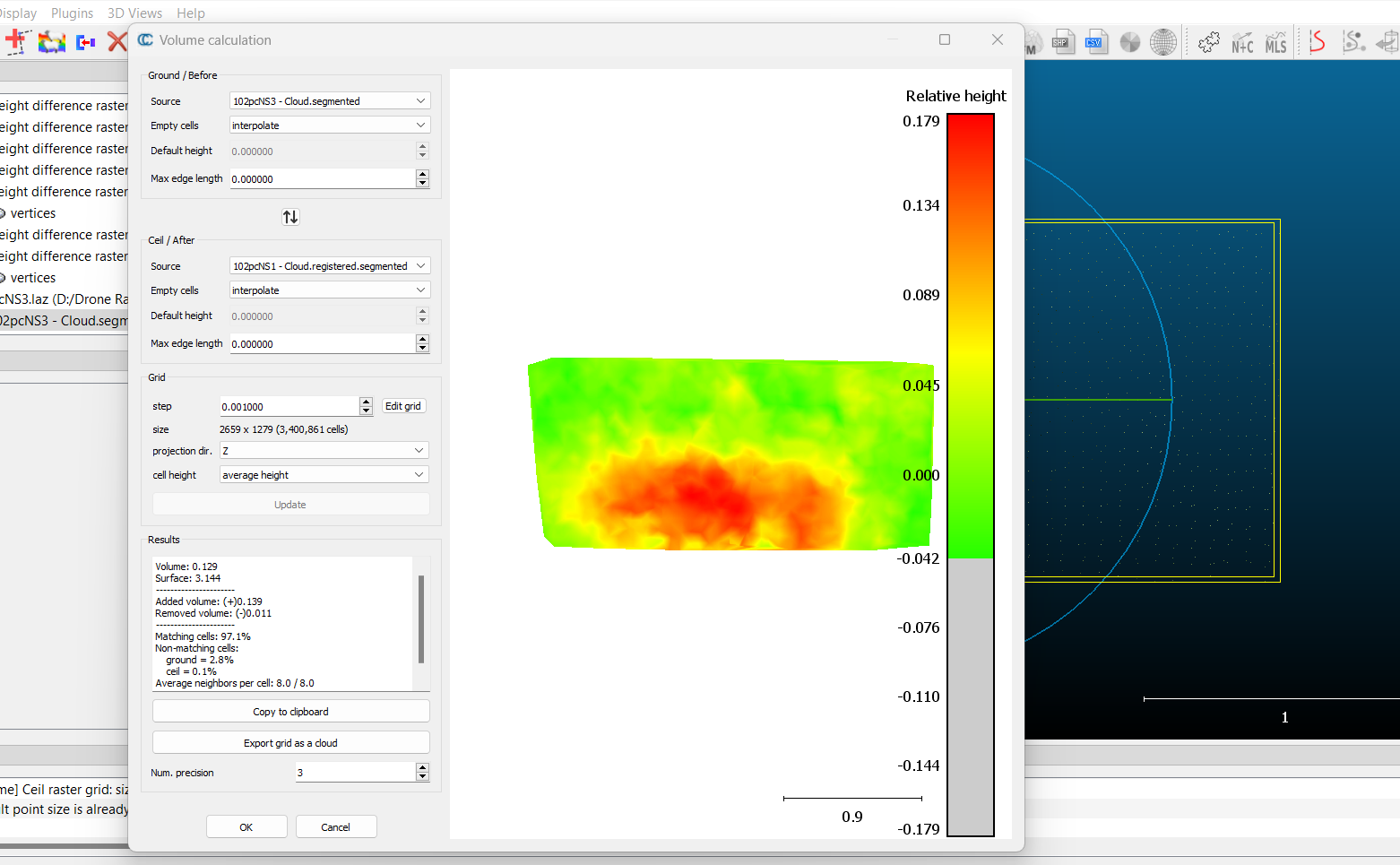Open the Plugins menu
This screenshot has width=1400, height=865.
[x=72, y=13]
